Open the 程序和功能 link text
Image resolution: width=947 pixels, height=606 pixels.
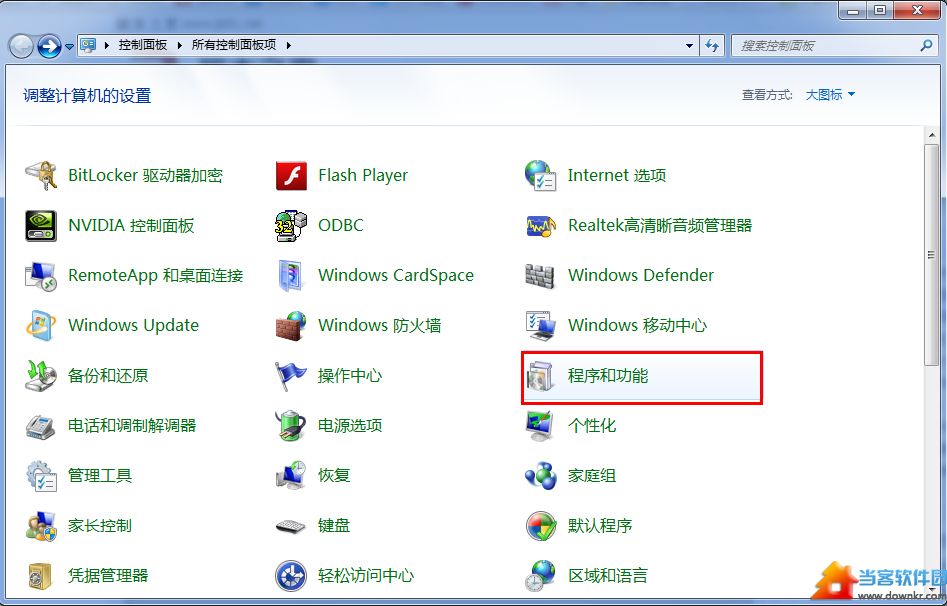tap(608, 376)
